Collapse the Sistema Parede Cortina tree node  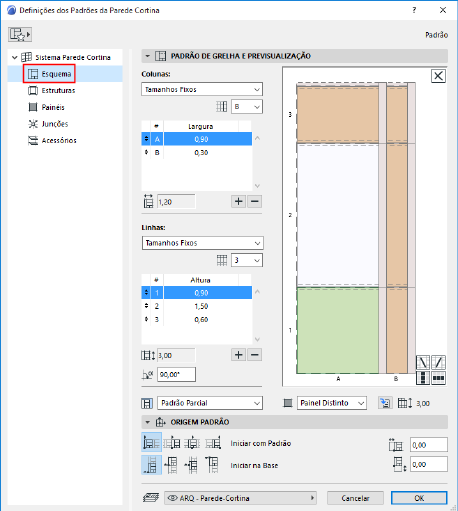pos(14,57)
